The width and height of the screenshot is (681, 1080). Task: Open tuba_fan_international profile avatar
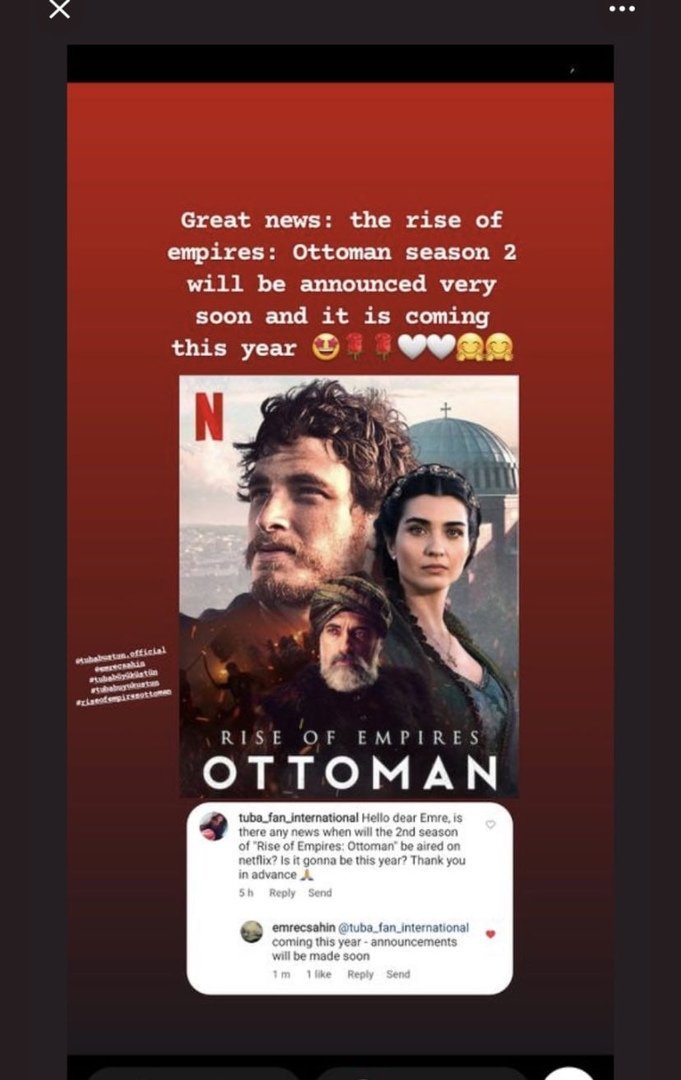tap(213, 826)
